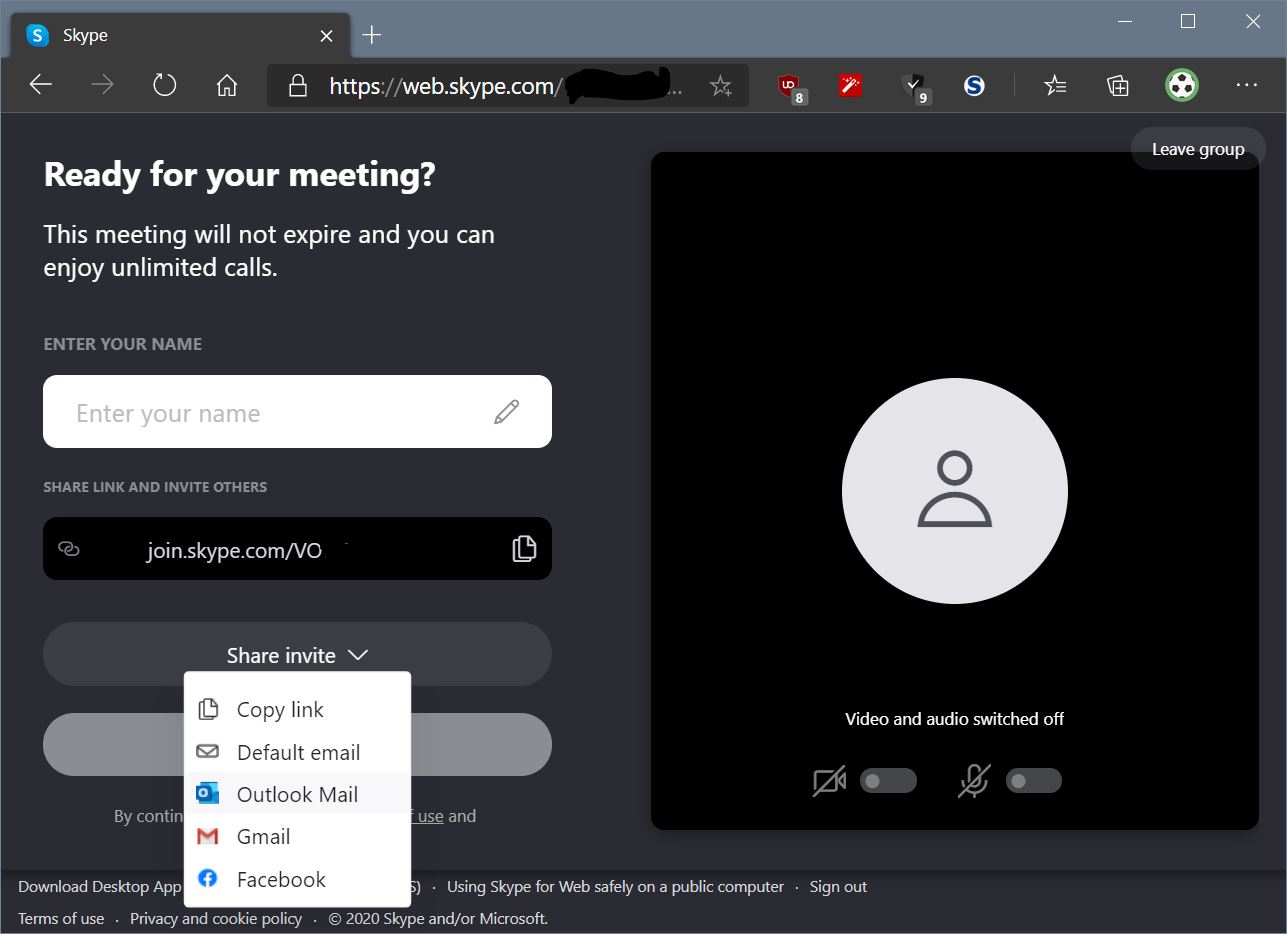Open browser Settings and more menu
This screenshot has height=934, width=1287.
[1246, 86]
